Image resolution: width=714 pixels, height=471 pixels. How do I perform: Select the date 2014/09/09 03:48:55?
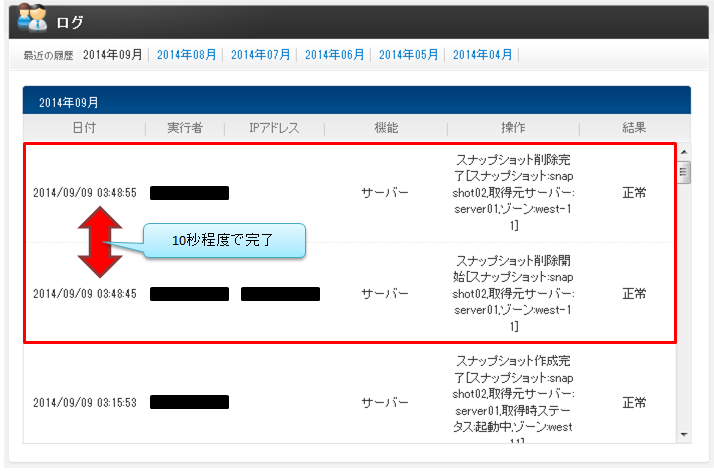coord(85,193)
